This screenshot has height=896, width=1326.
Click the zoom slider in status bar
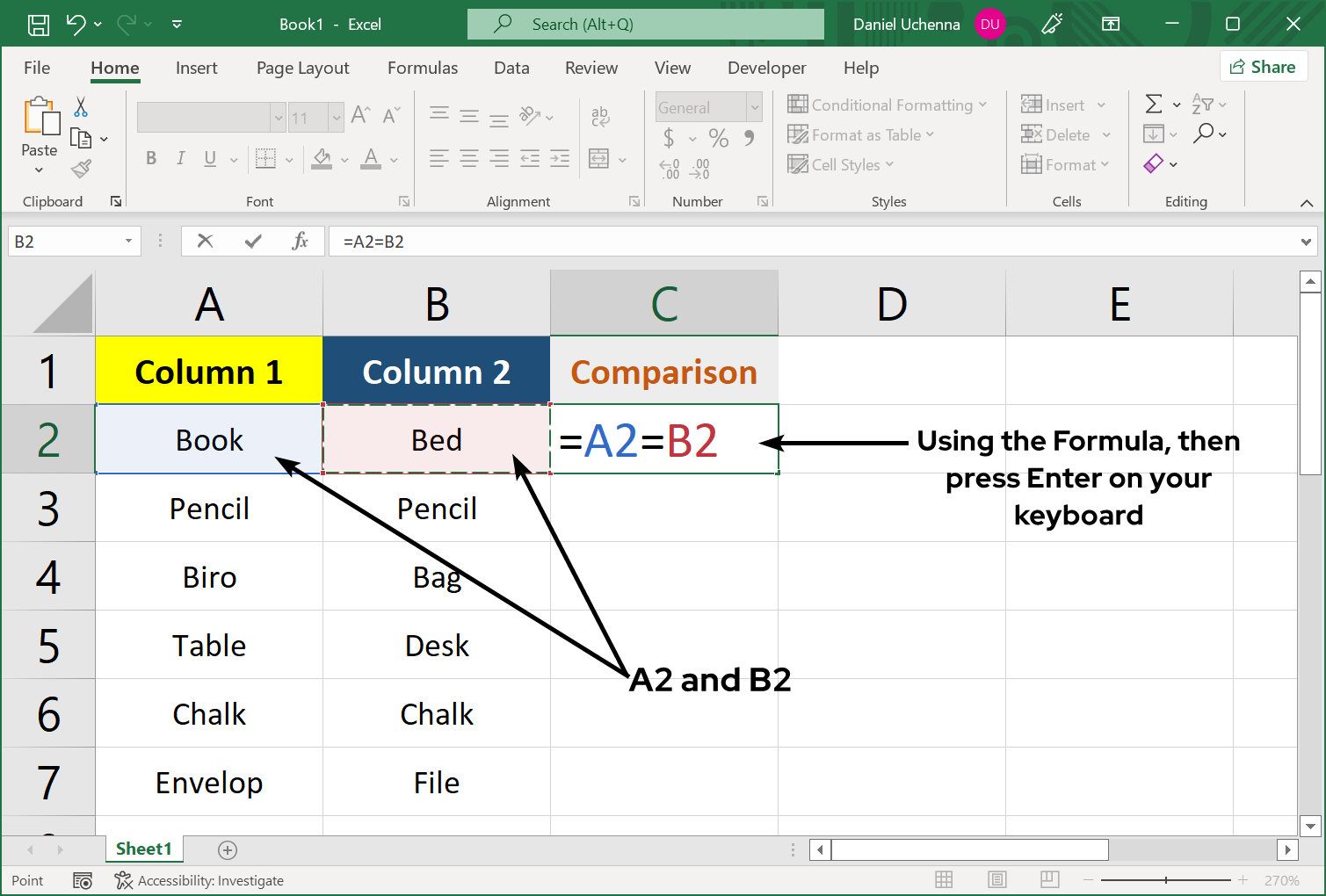click(x=1166, y=880)
